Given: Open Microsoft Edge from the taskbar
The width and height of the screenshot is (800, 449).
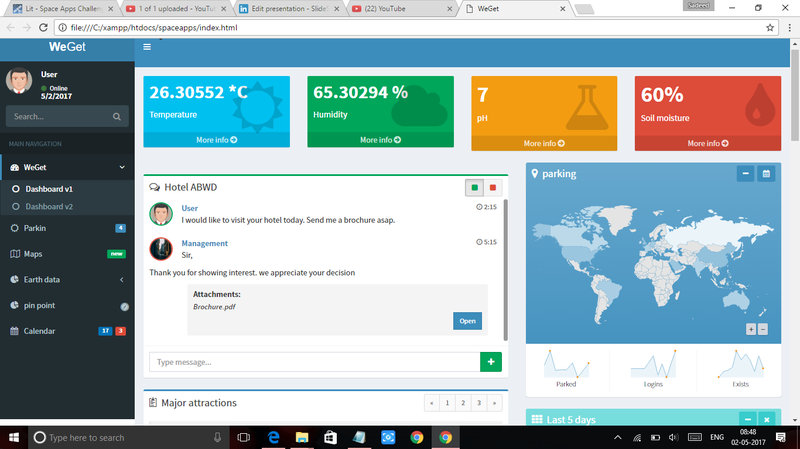Looking at the screenshot, I should pos(272,438).
